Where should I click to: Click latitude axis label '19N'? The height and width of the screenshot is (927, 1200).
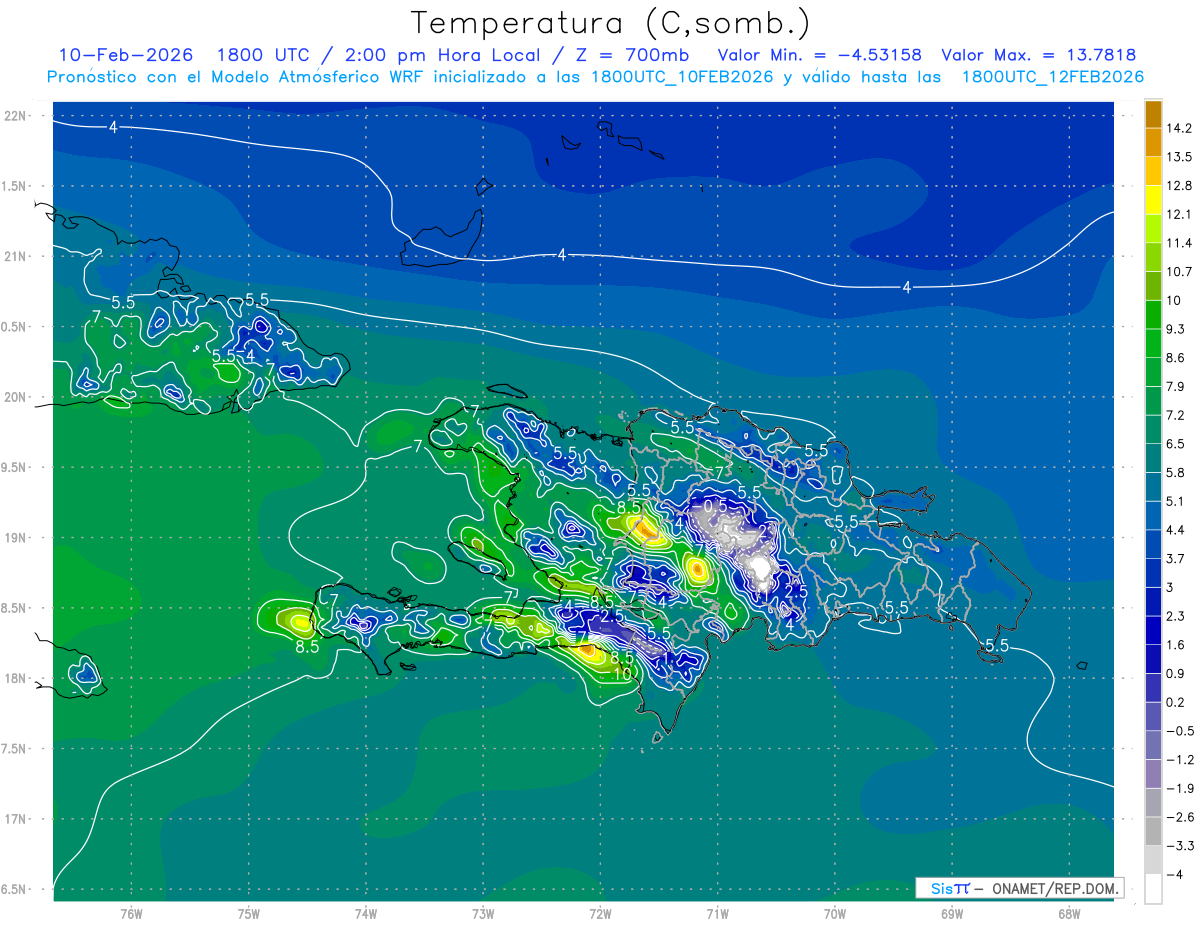pyautogui.click(x=16, y=538)
